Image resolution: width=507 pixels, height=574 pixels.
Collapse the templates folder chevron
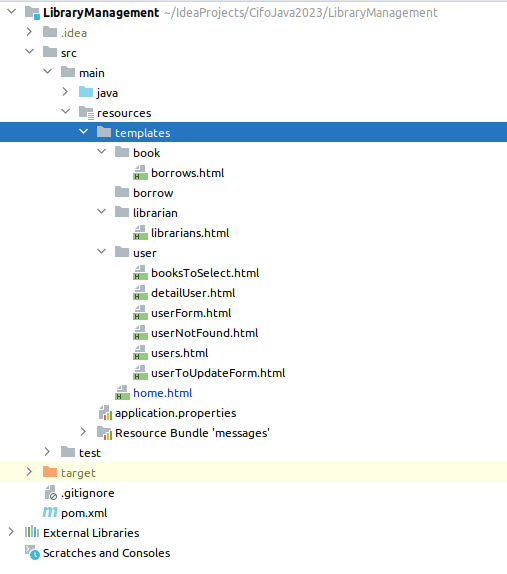click(83, 132)
